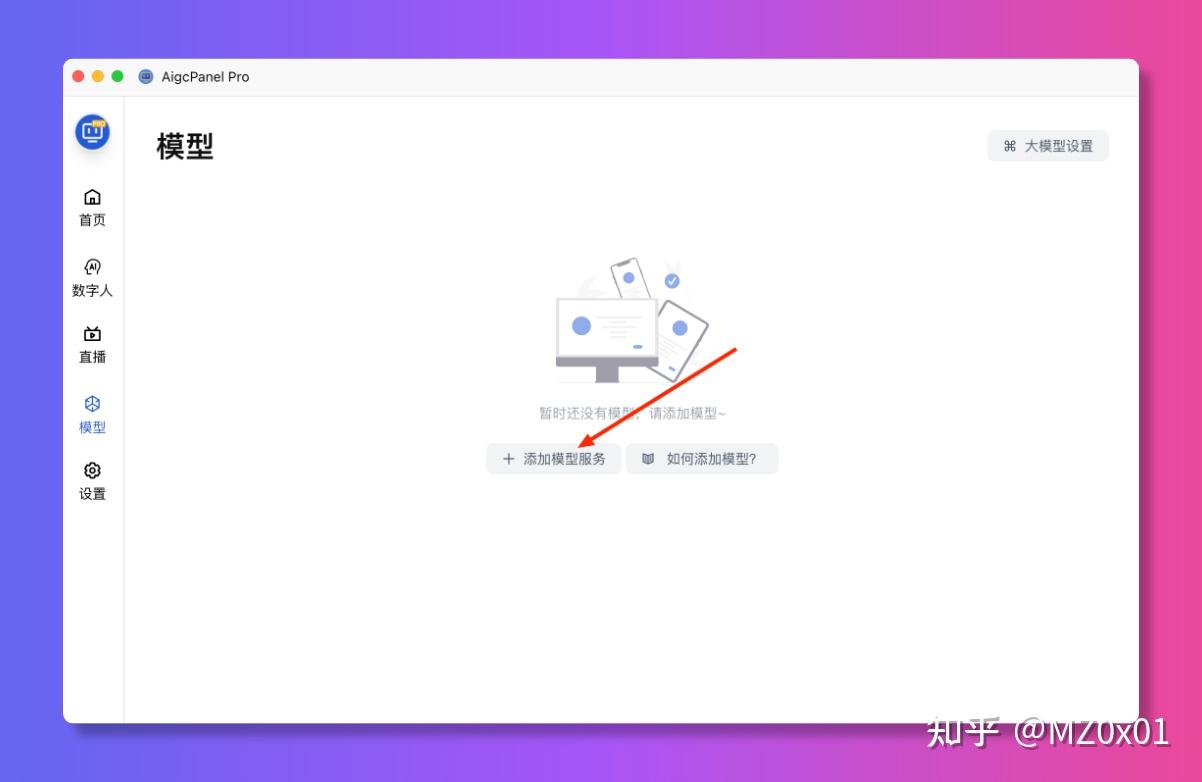Open the 设置 settings gear icon
This screenshot has height=782, width=1202.
[x=92, y=471]
